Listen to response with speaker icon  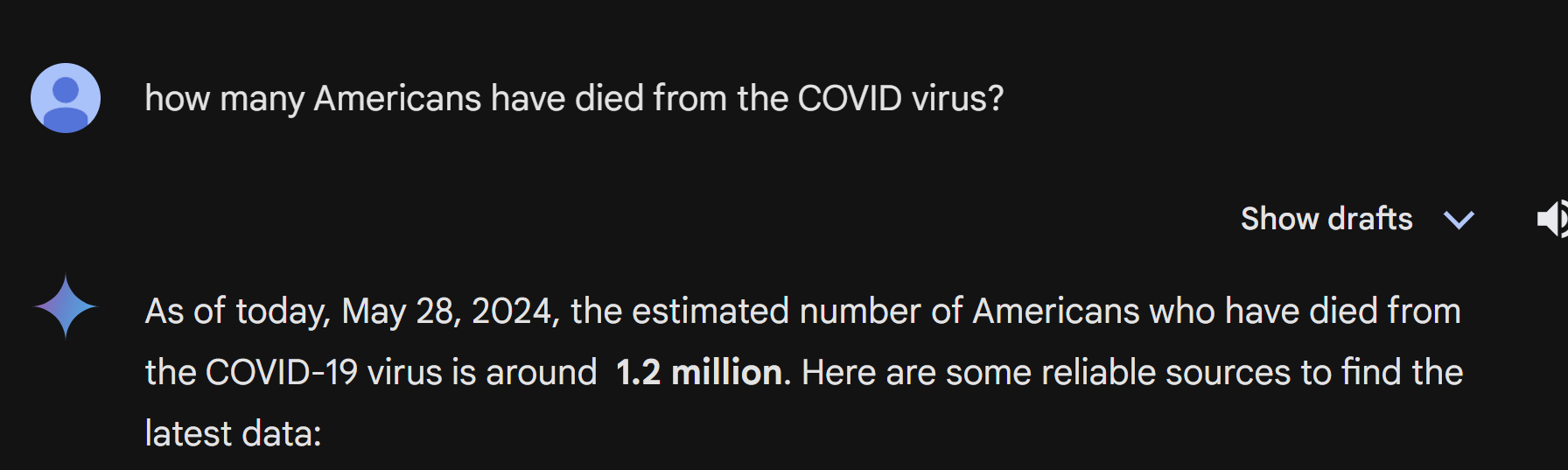1551,219
